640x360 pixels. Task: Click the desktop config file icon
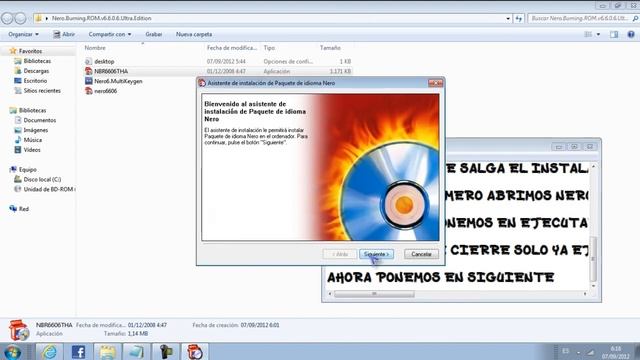tap(89, 61)
